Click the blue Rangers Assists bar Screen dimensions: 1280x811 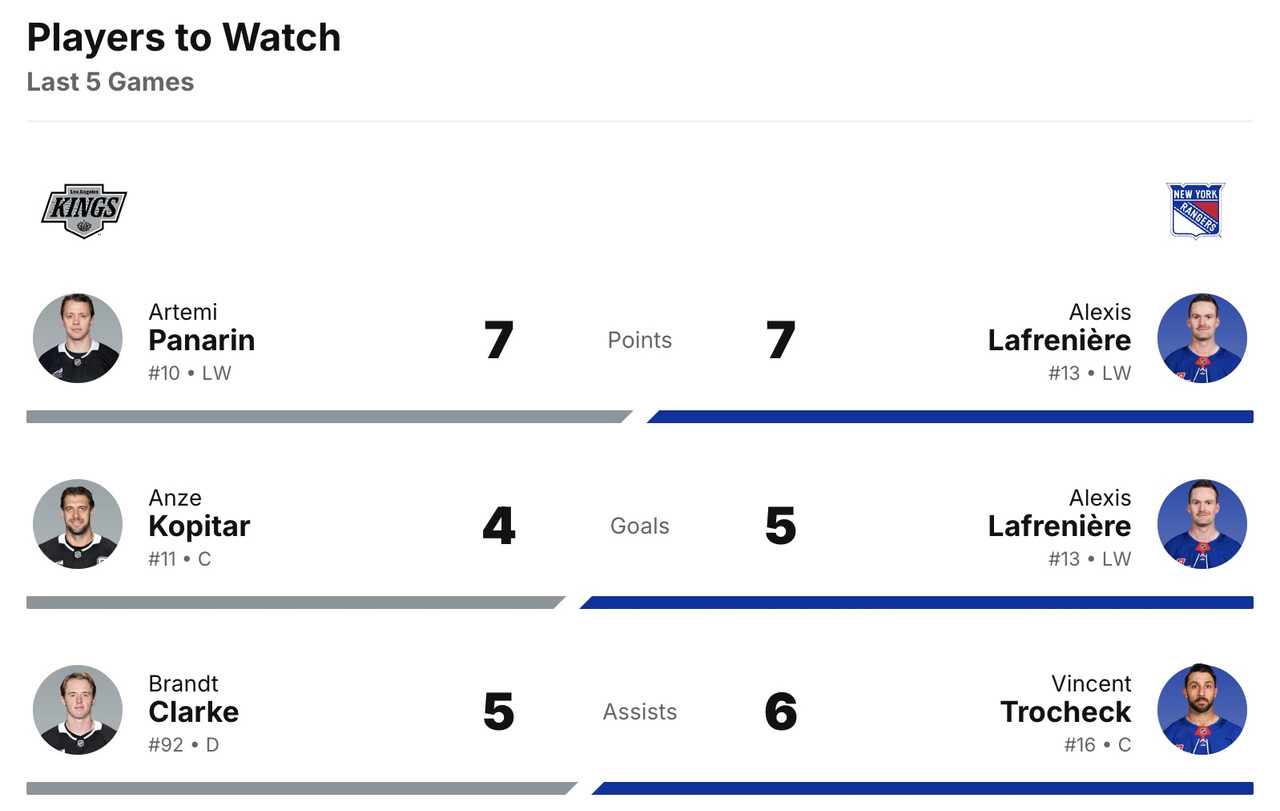(922, 788)
